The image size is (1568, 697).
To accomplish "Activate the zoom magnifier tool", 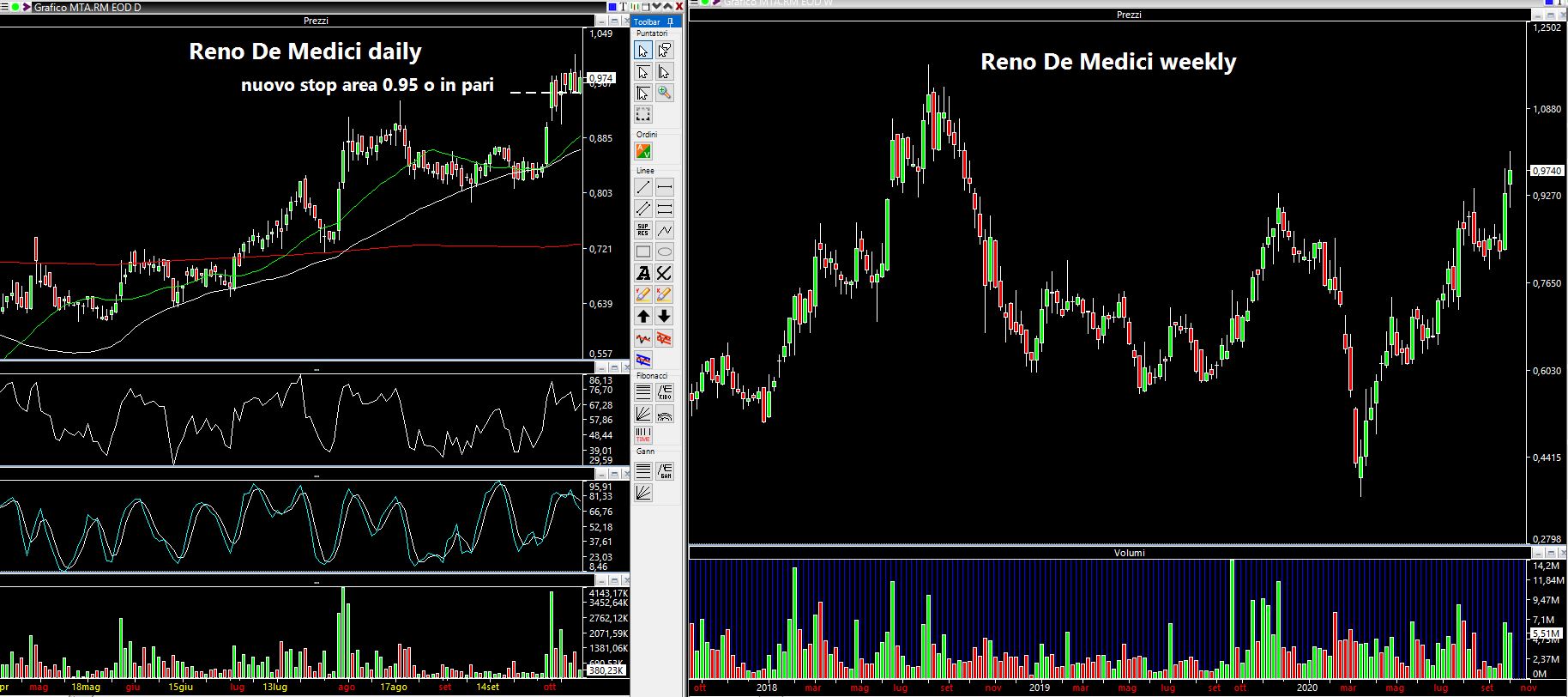I will point(665,93).
